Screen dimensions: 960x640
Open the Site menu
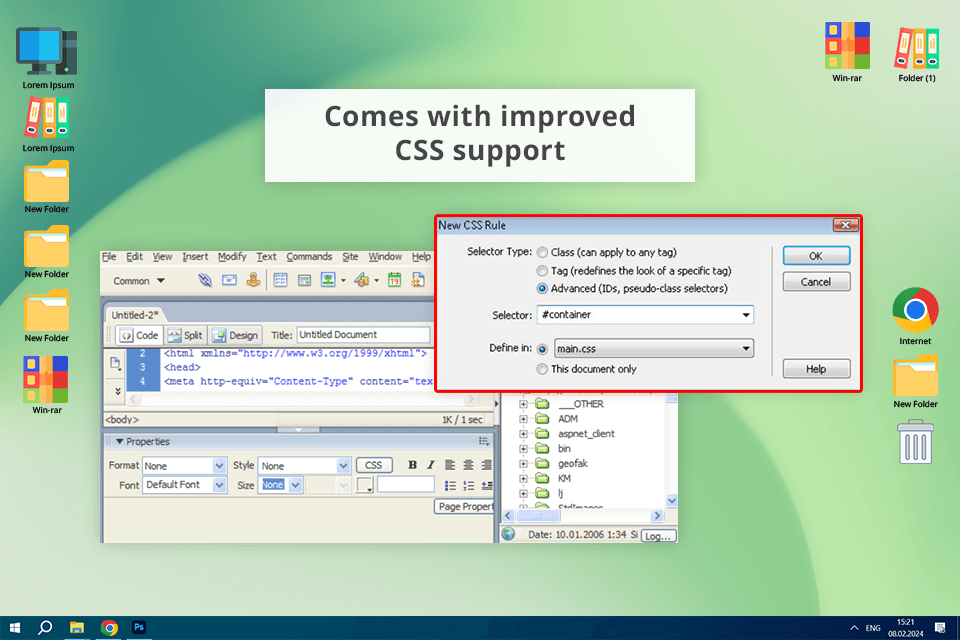(x=350, y=257)
